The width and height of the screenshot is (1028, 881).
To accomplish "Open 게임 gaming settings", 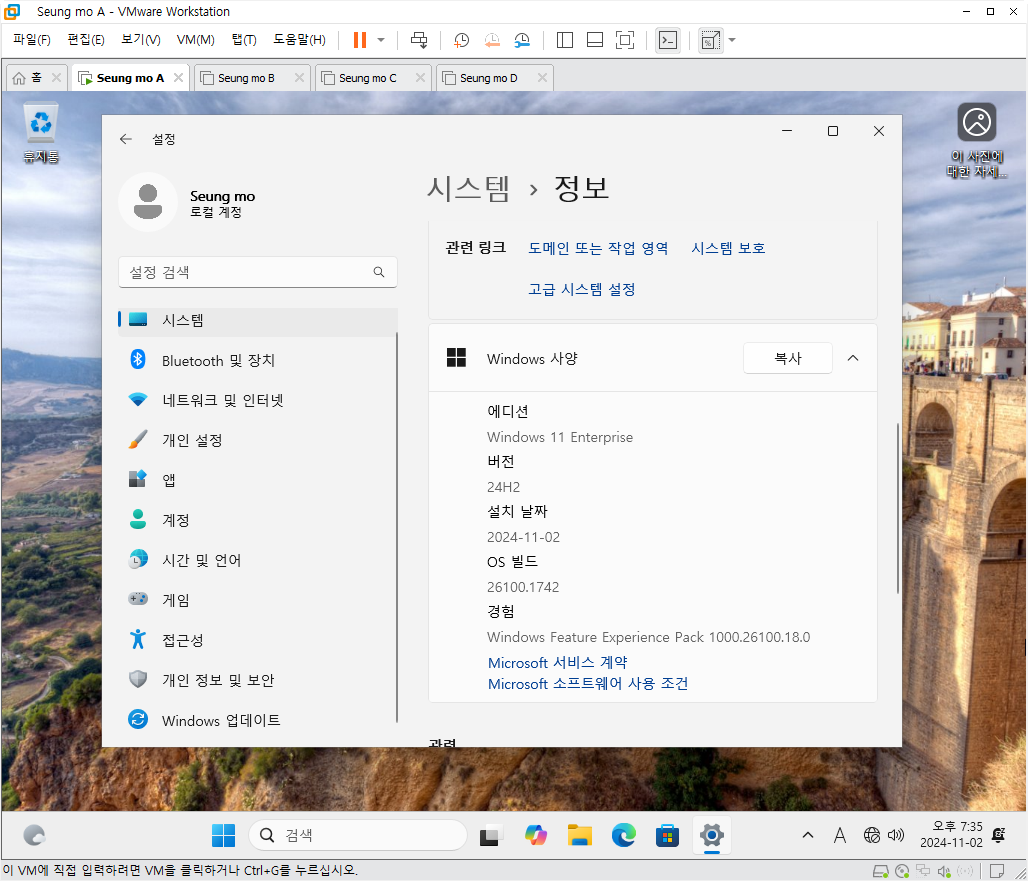I will [x=258, y=600].
